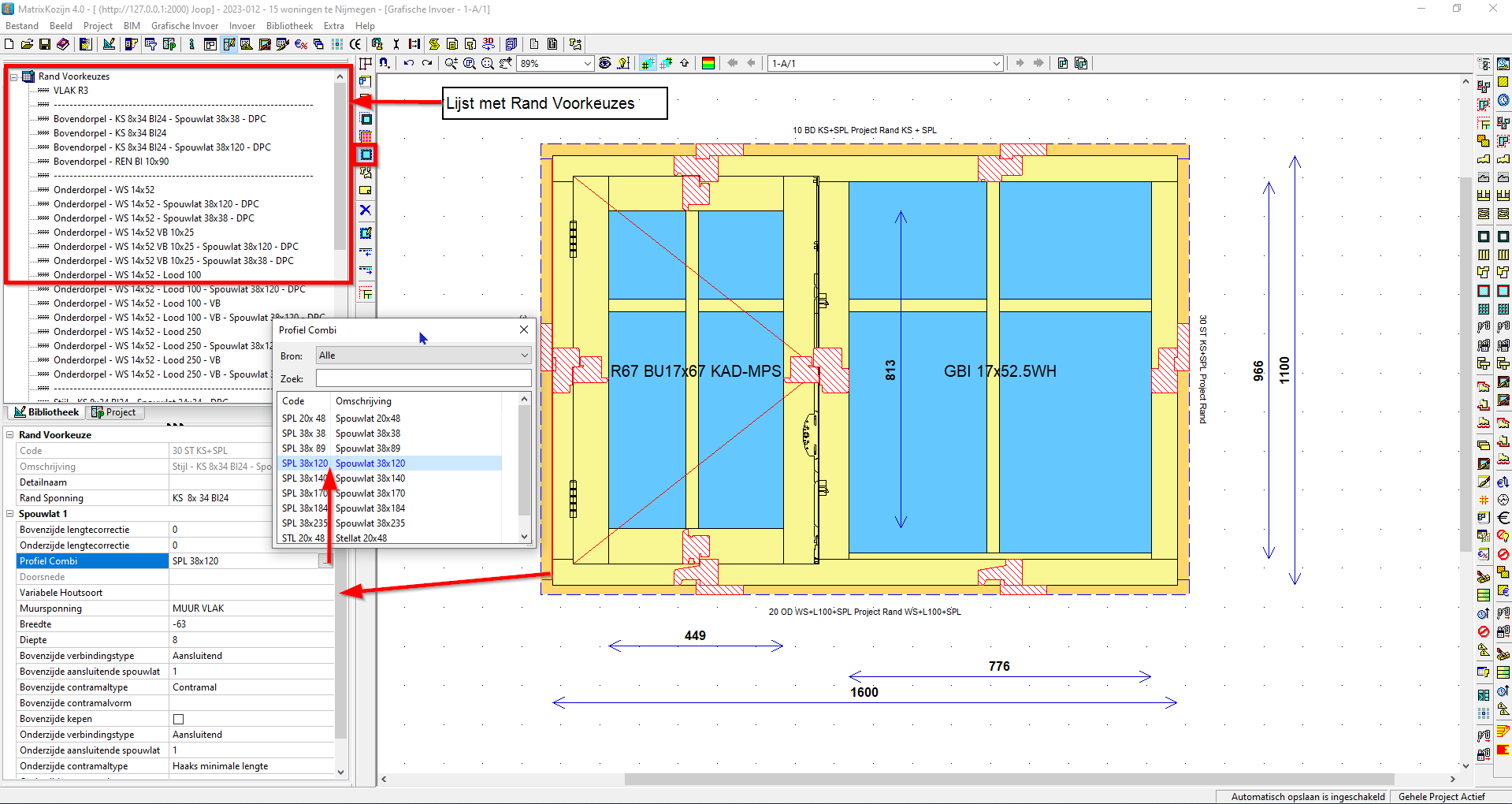Screen dimensions: 1512x804
Task: Select the delete (X) tool in left sidebar
Action: pos(366,210)
